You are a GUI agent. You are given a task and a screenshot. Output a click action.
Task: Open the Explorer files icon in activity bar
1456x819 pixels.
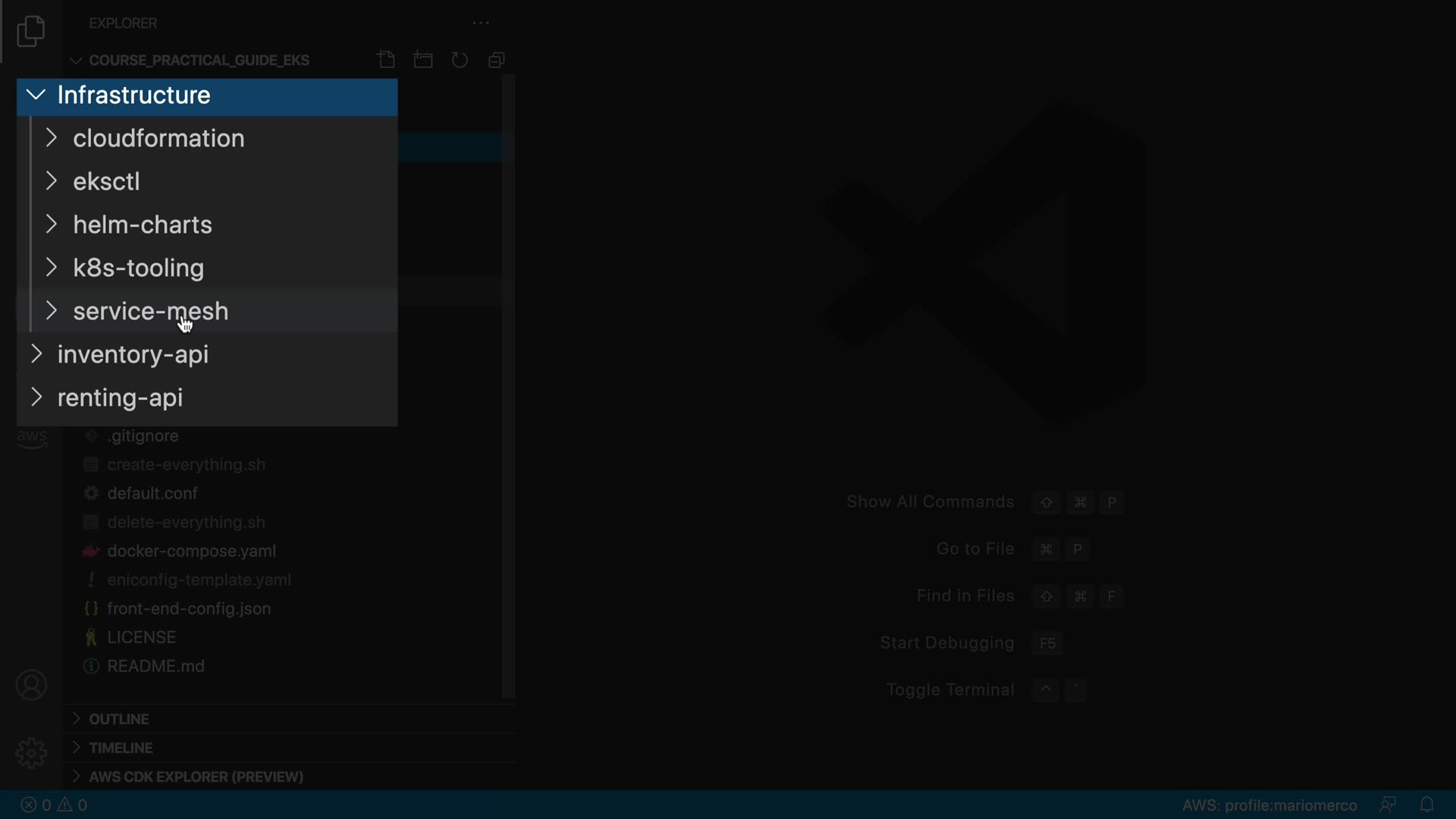[x=31, y=31]
